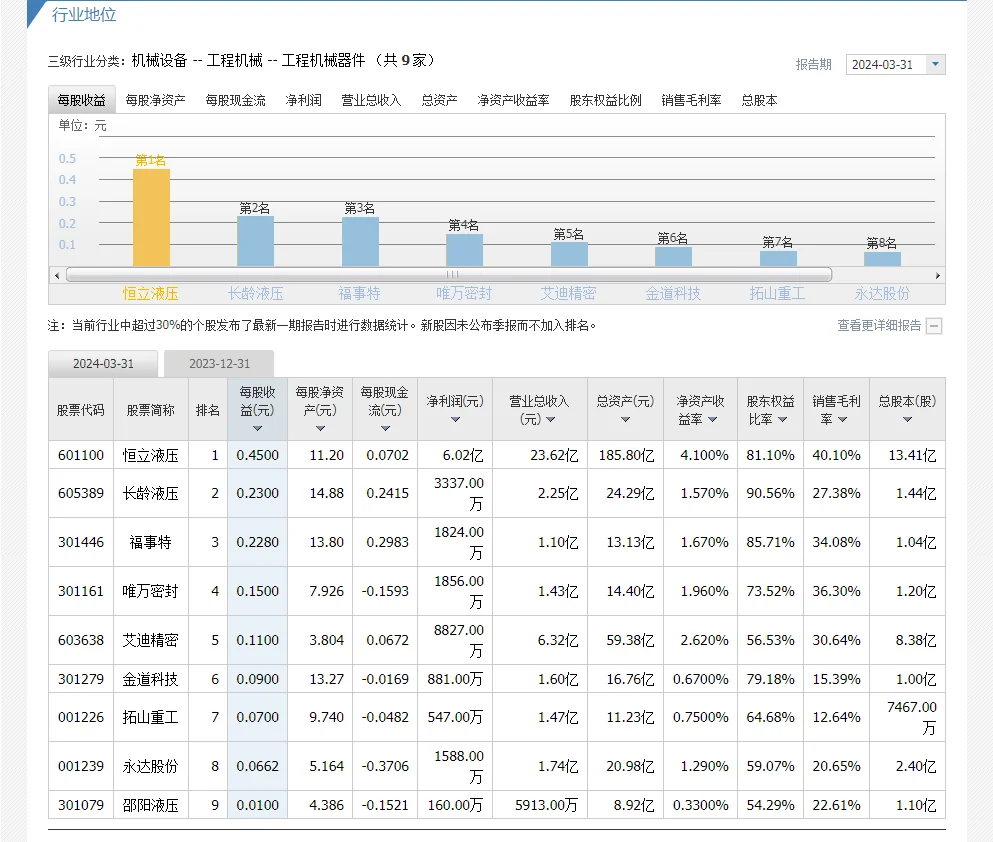Click the 长龄液压 second-place bar
Screen dimensions: 993x842
[255, 241]
